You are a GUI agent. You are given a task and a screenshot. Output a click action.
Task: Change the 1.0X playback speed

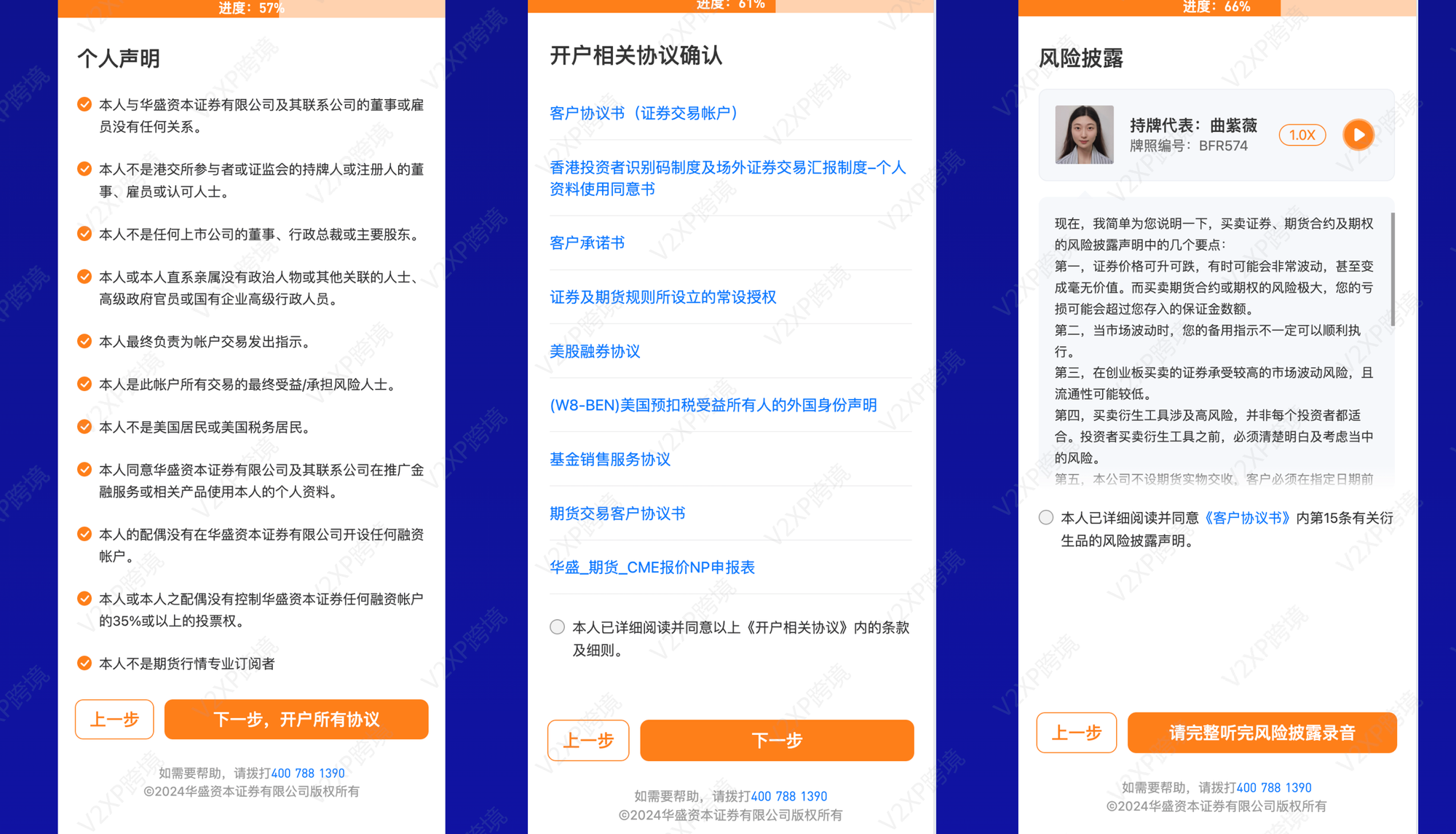[x=1302, y=135]
